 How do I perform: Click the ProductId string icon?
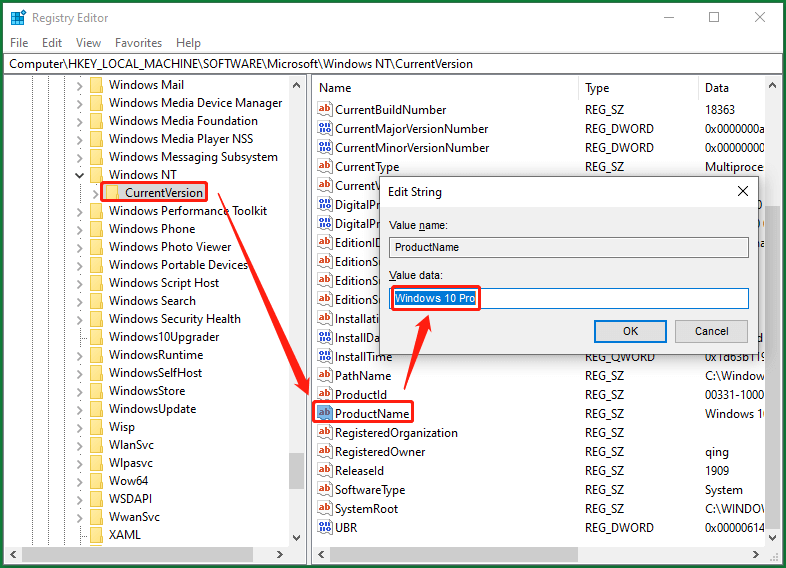324,394
